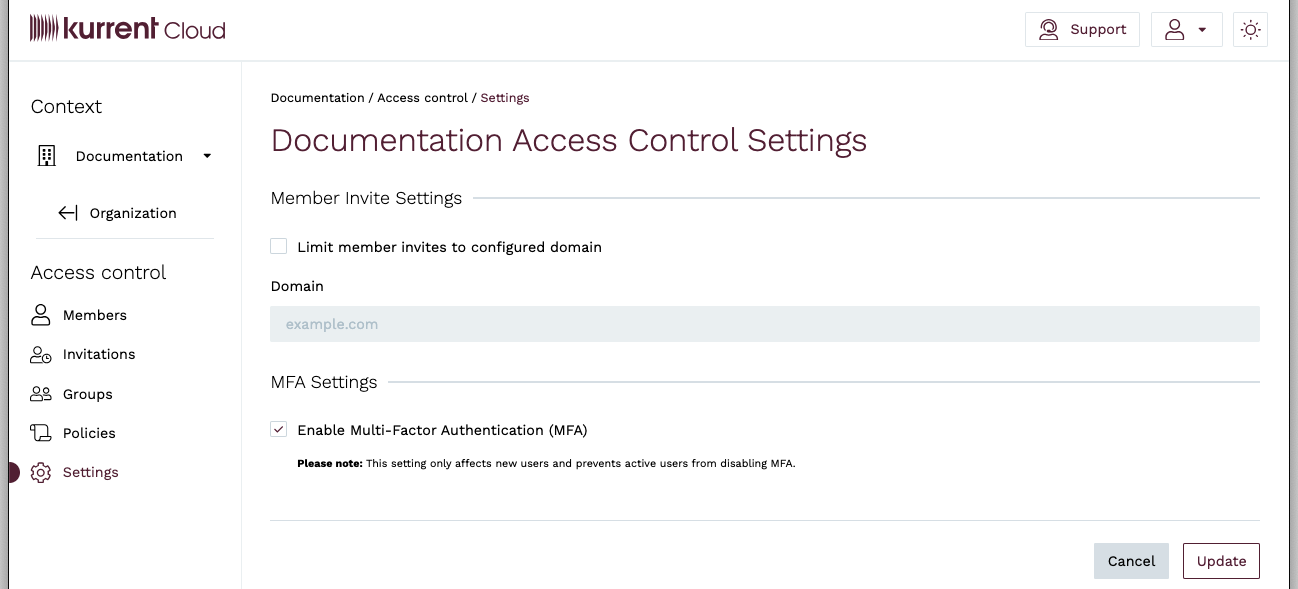Screen dimensions: 1298x589
Task: Open the Documentation context dropdown
Action: point(207,156)
